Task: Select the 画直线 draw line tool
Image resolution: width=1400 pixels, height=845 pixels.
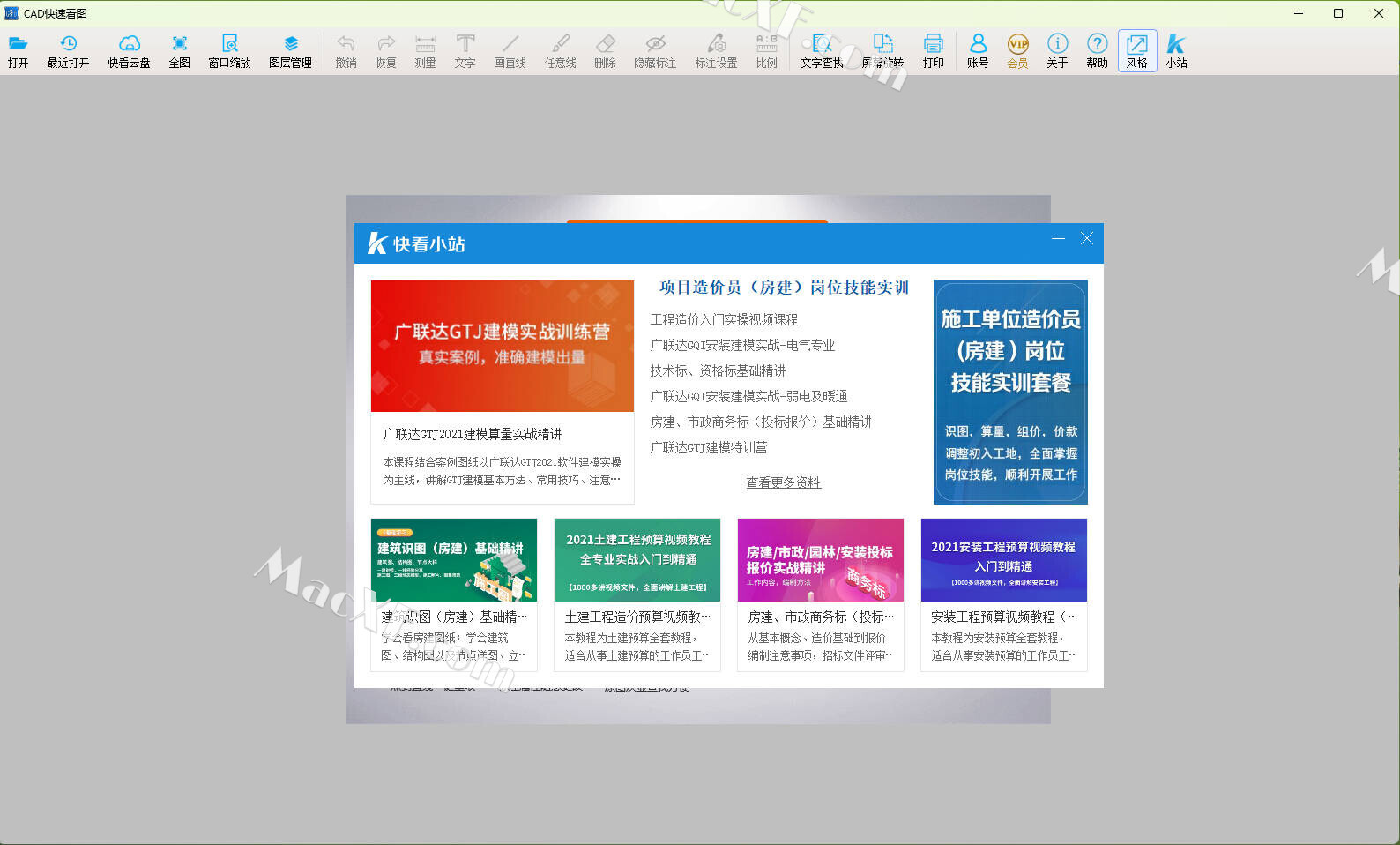Action: pos(510,51)
